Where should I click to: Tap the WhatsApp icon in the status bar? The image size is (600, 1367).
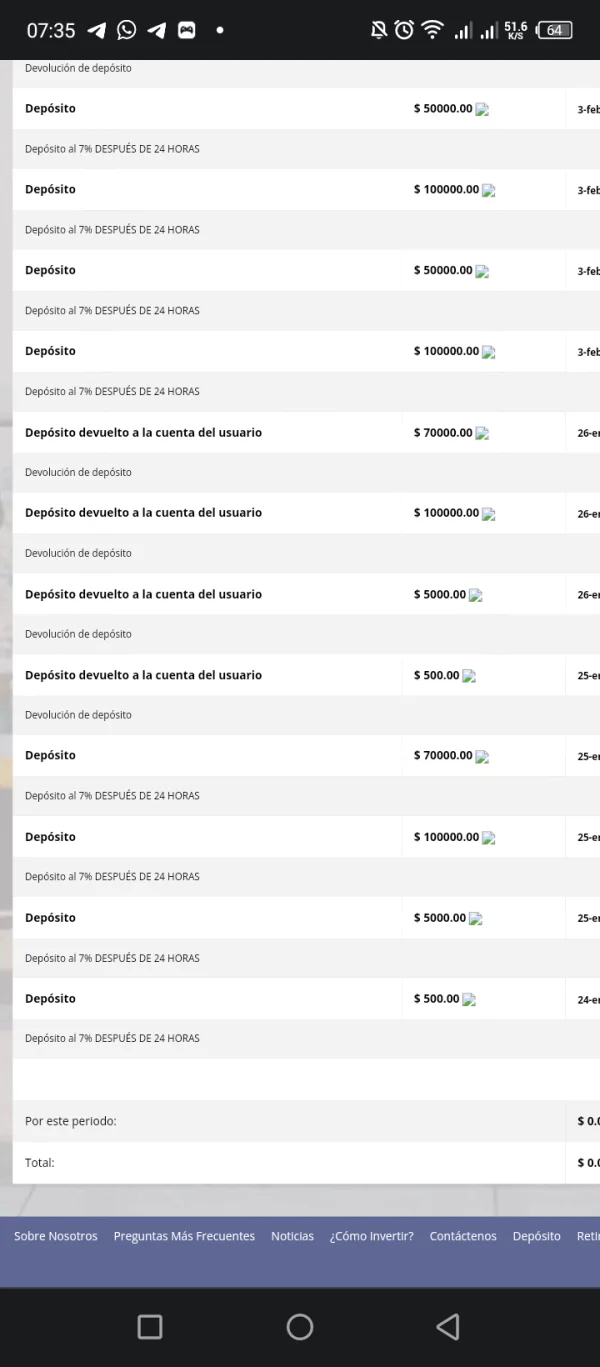125,30
